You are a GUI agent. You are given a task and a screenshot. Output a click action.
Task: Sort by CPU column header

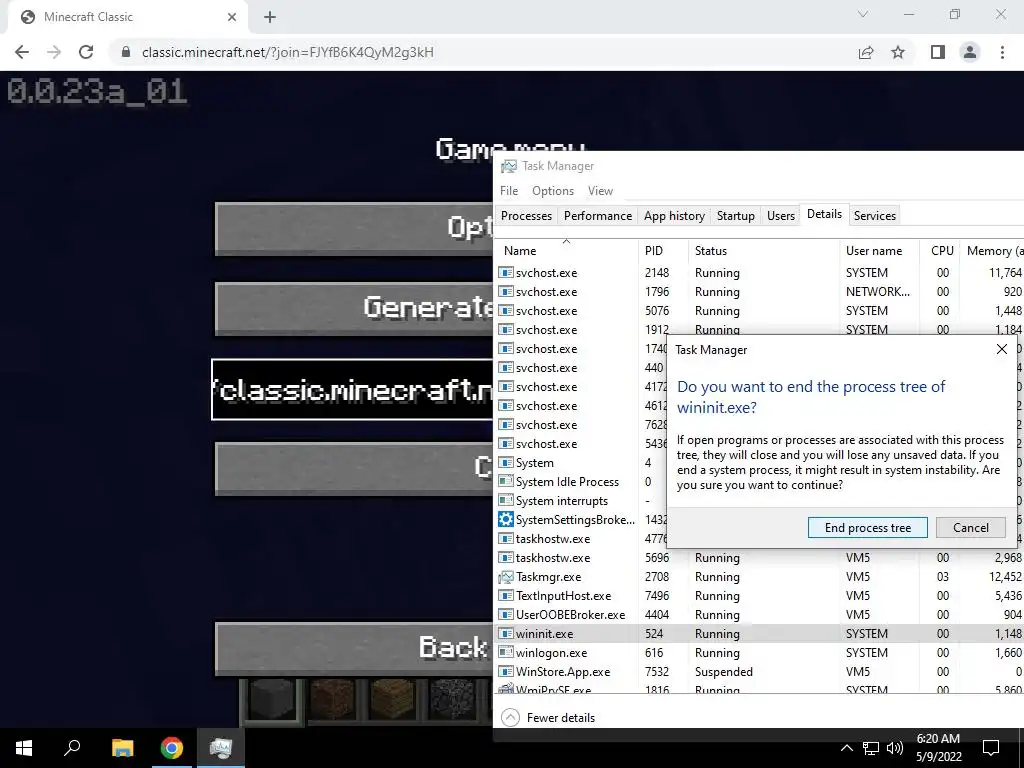pyautogui.click(x=940, y=251)
